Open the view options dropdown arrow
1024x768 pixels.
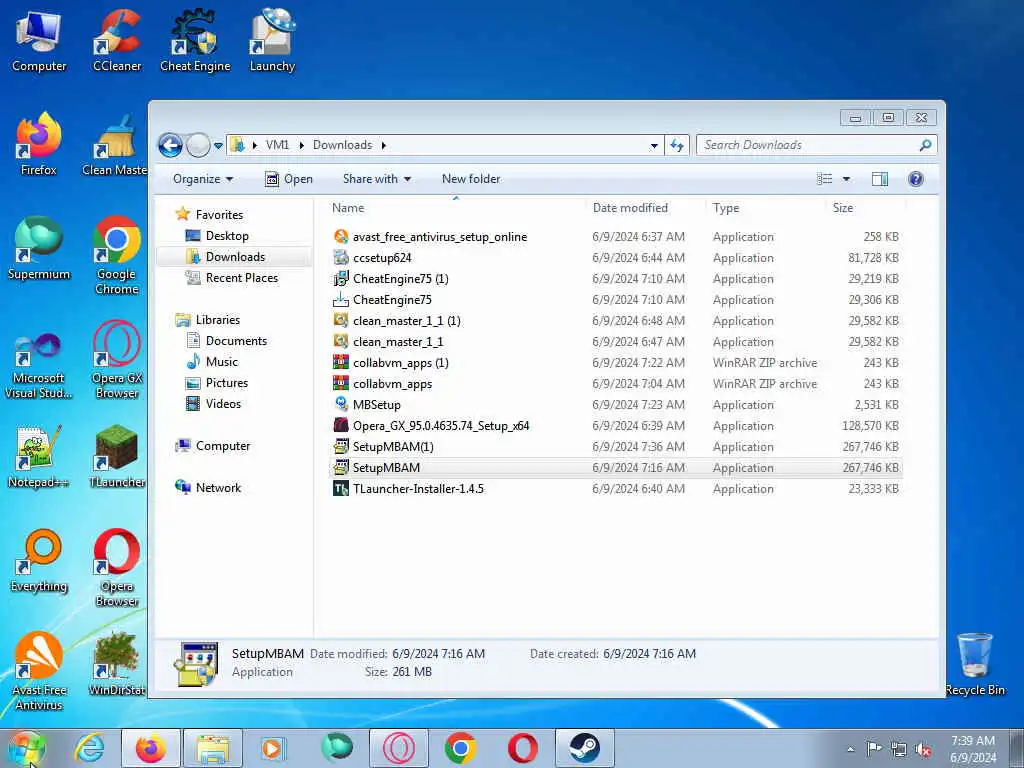click(x=846, y=179)
